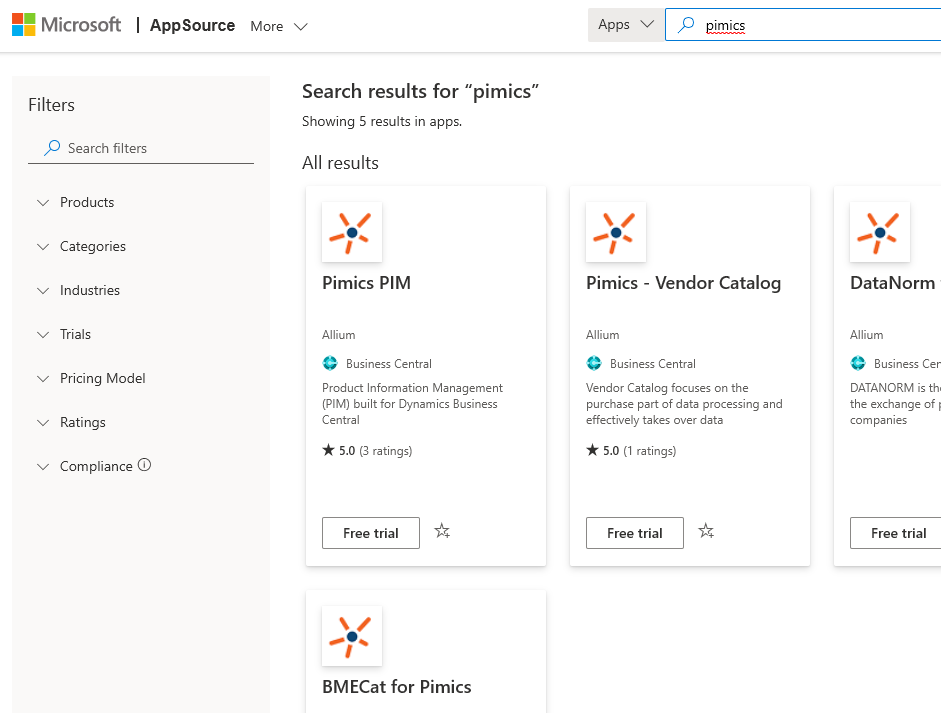Start Free trial for Pimics - Vendor Catalog
Viewport: 941px width, 713px height.
tap(635, 533)
